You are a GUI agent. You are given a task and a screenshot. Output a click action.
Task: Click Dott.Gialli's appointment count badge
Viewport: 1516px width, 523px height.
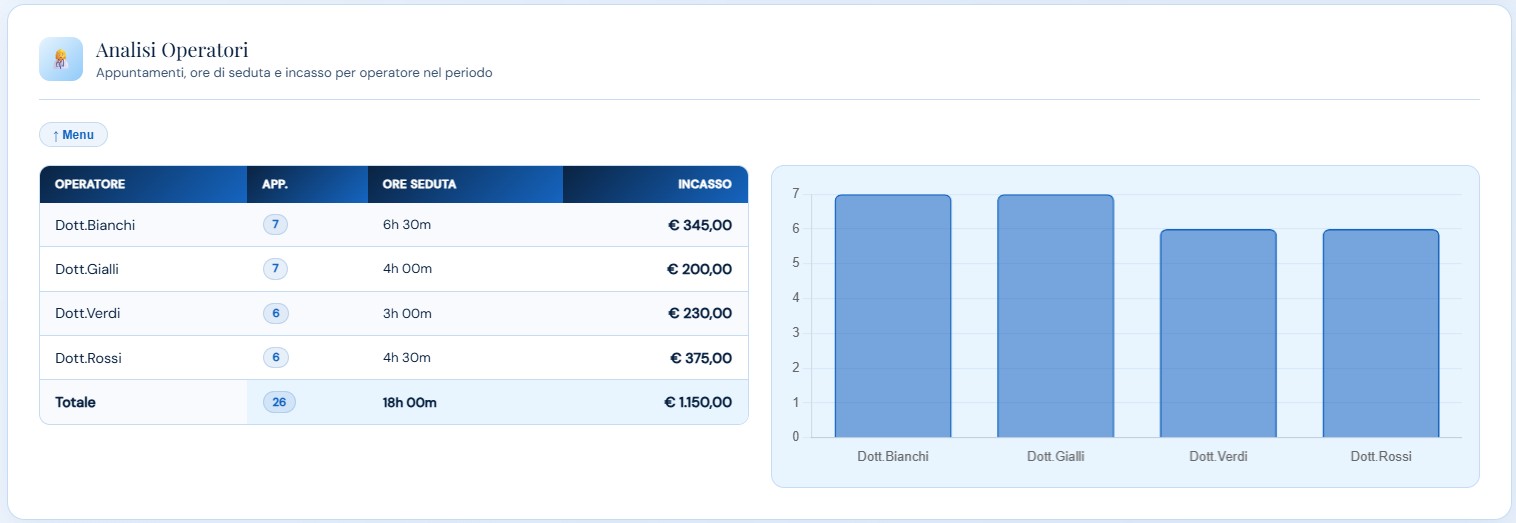[x=275, y=269]
